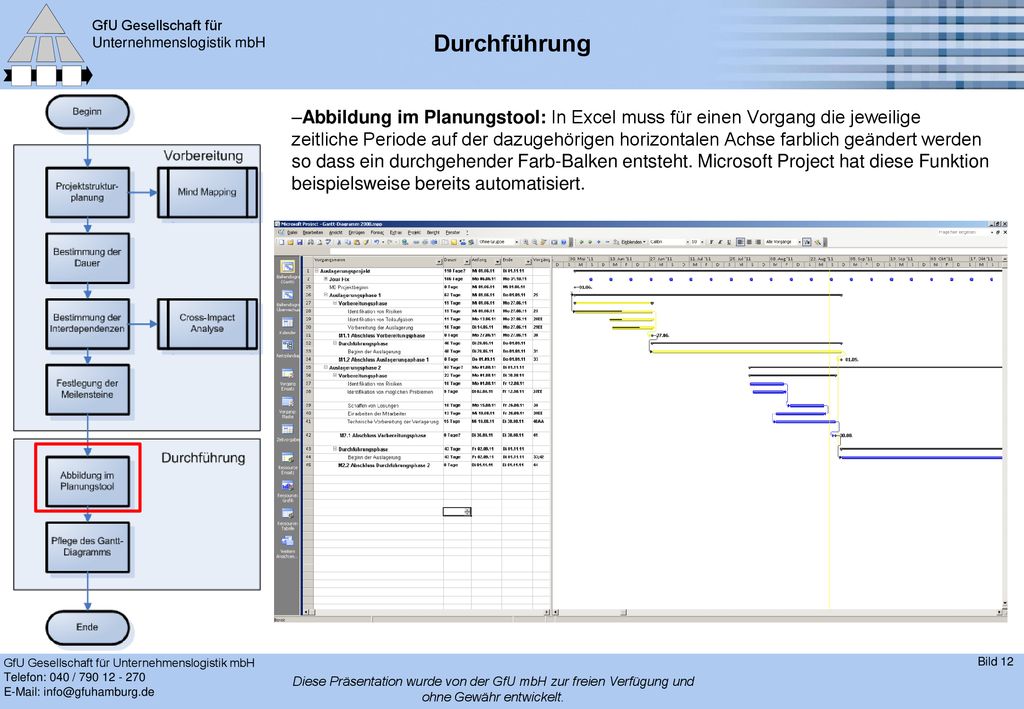Screen dimensions: 1024x709
Task: Open the Einfügen menu
Action: click(x=357, y=232)
